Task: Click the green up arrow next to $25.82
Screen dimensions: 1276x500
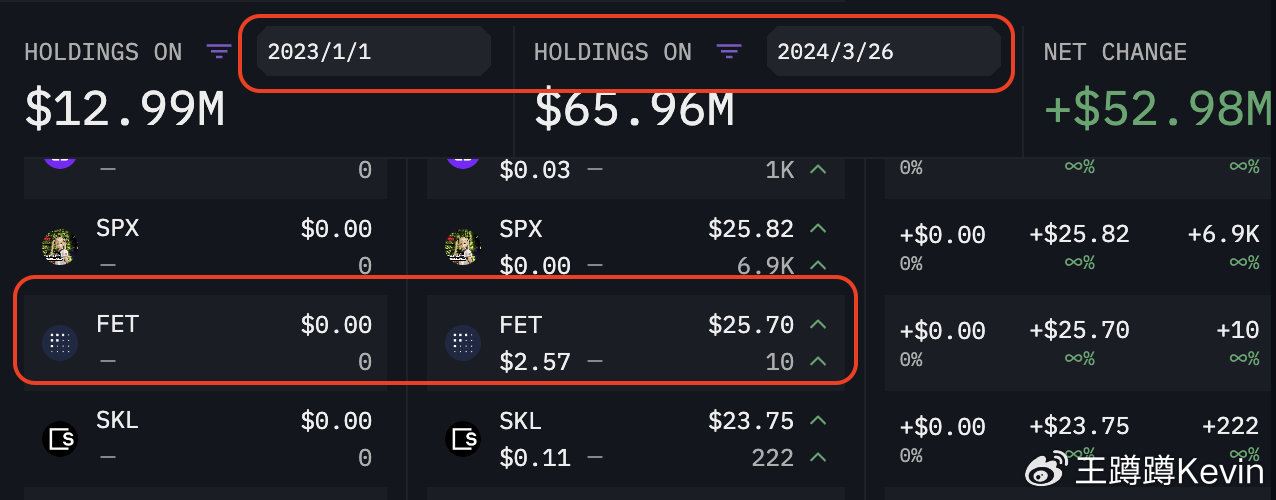Action: coord(818,229)
